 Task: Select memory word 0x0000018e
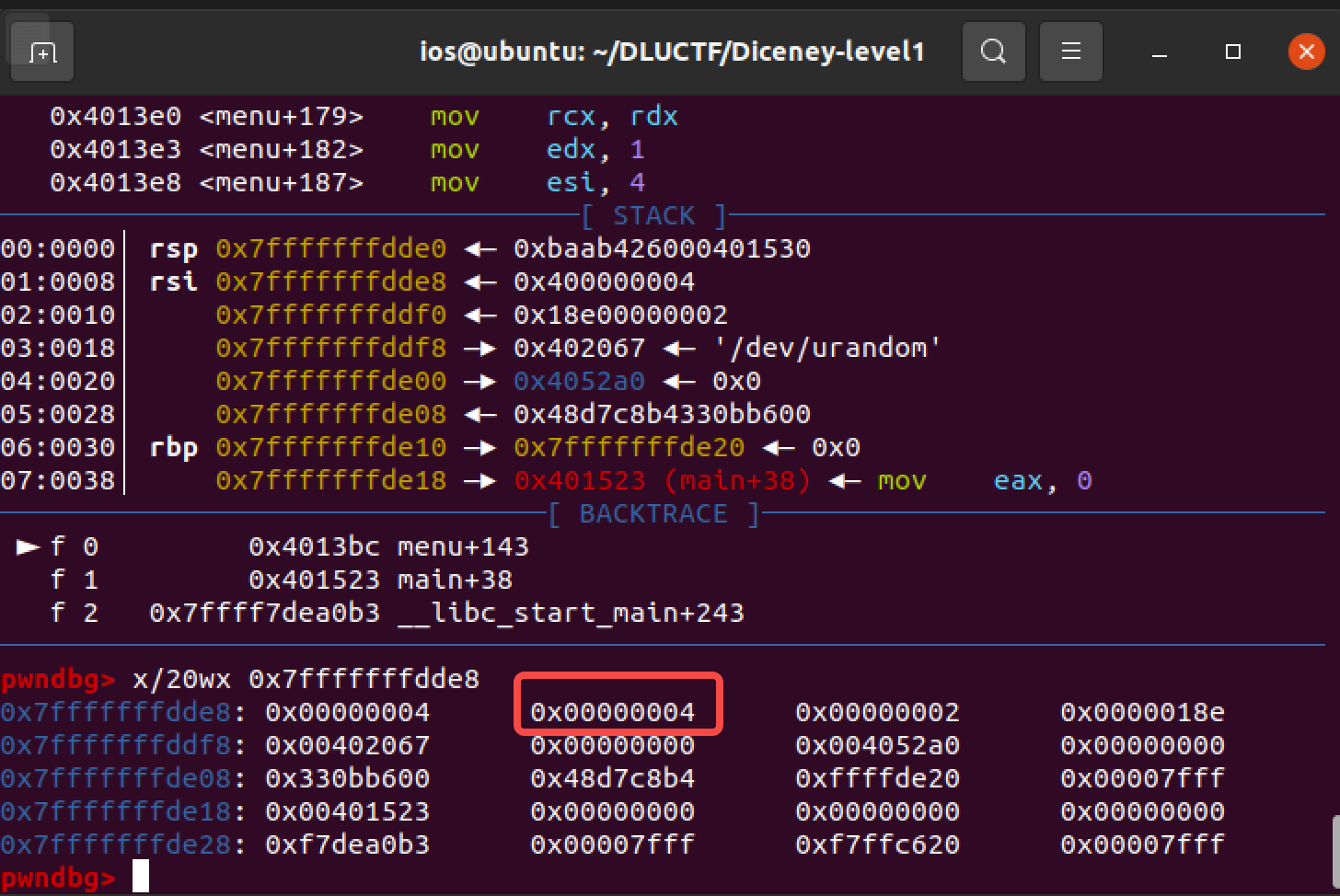pos(1142,713)
